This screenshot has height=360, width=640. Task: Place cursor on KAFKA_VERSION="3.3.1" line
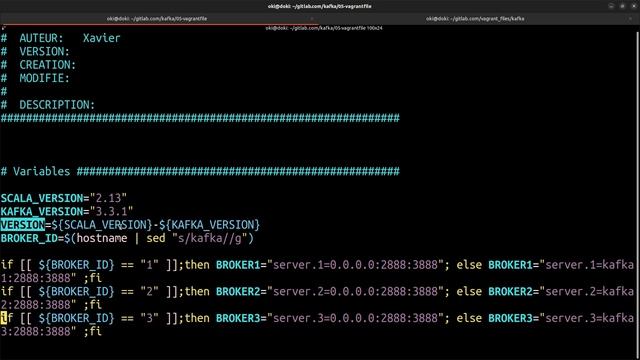pyautogui.click(x=67, y=211)
